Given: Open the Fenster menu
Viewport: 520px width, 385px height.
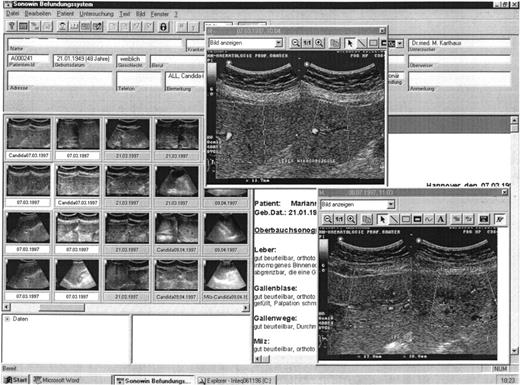Looking at the screenshot, I should pyautogui.click(x=160, y=14).
